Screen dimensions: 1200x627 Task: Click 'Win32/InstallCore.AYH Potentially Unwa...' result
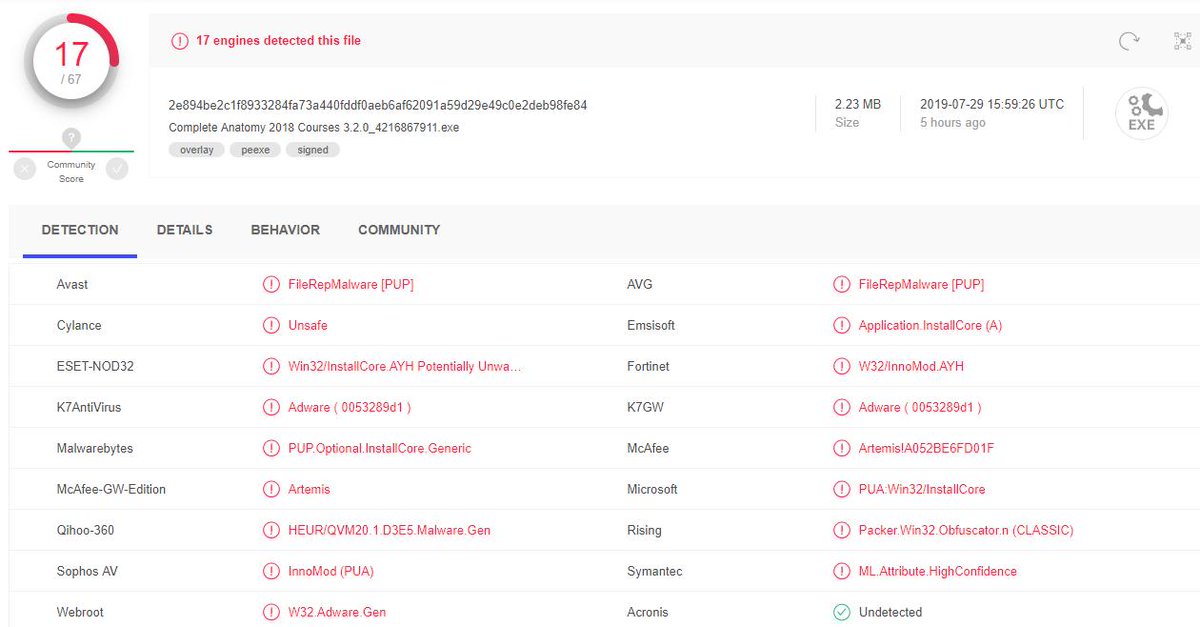405,367
